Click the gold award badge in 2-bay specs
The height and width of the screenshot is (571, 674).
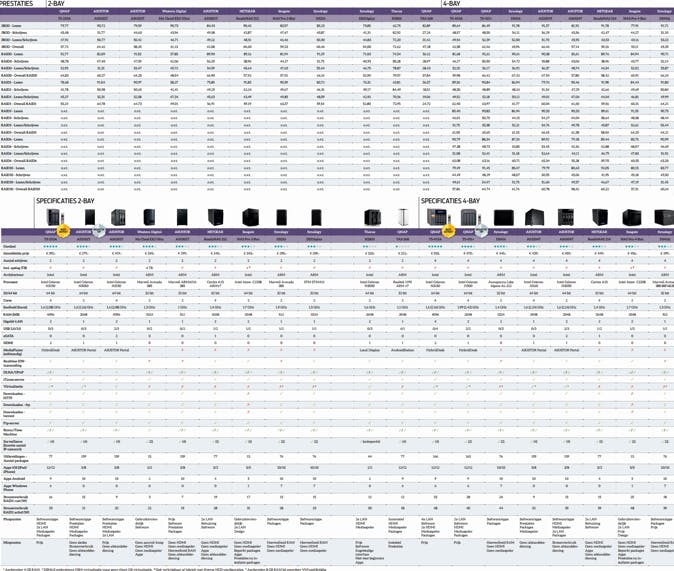64,231
